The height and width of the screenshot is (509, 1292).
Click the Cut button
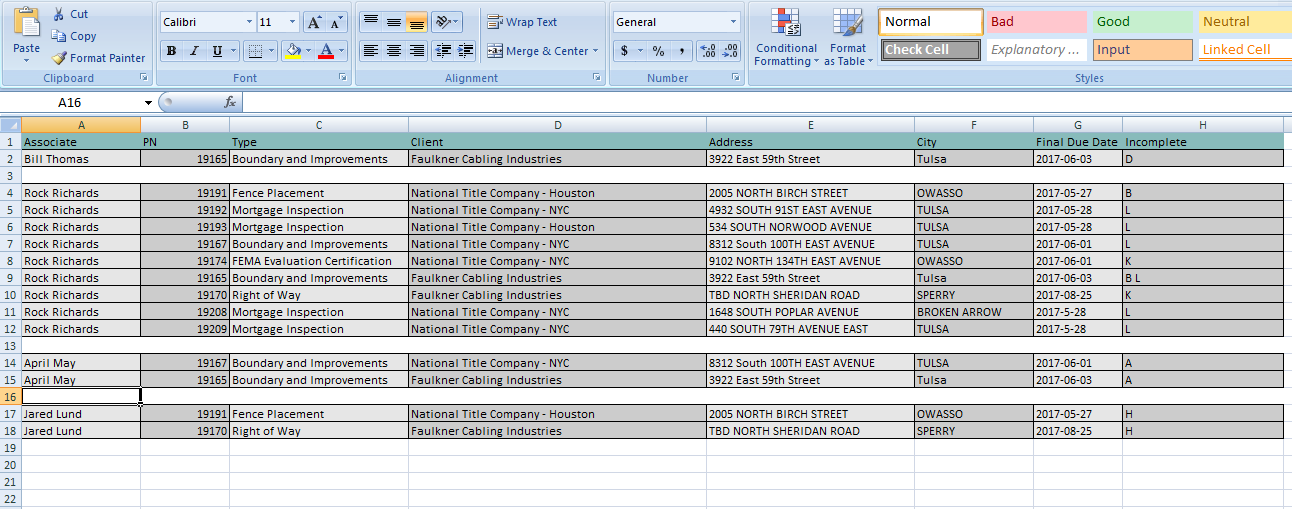click(70, 14)
